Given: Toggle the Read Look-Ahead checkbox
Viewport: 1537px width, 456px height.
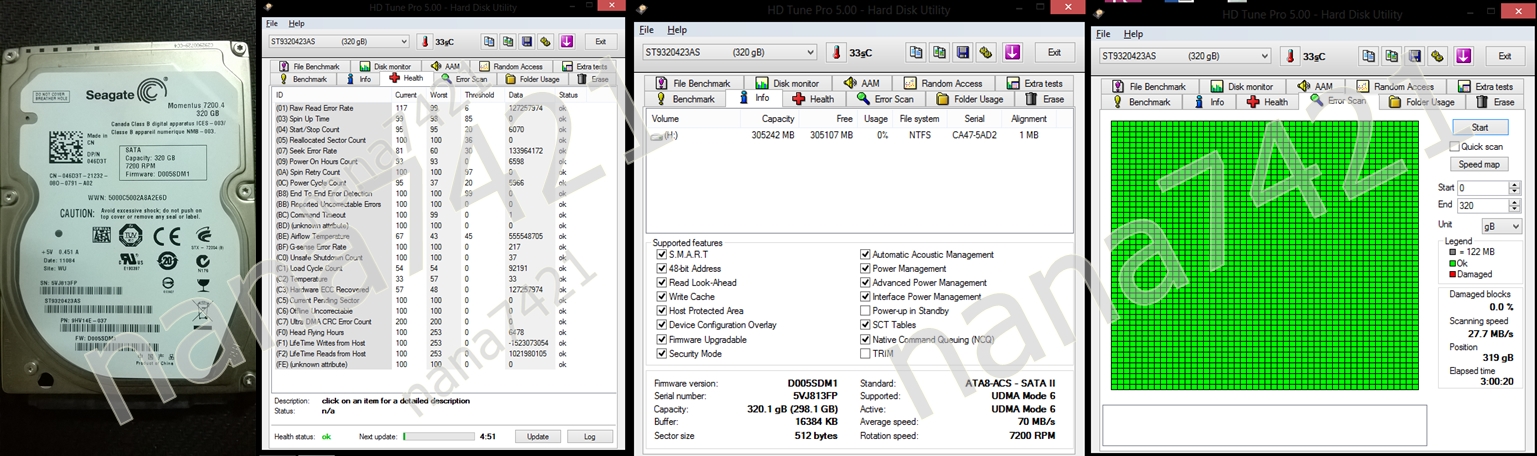Looking at the screenshot, I should pyautogui.click(x=661, y=282).
